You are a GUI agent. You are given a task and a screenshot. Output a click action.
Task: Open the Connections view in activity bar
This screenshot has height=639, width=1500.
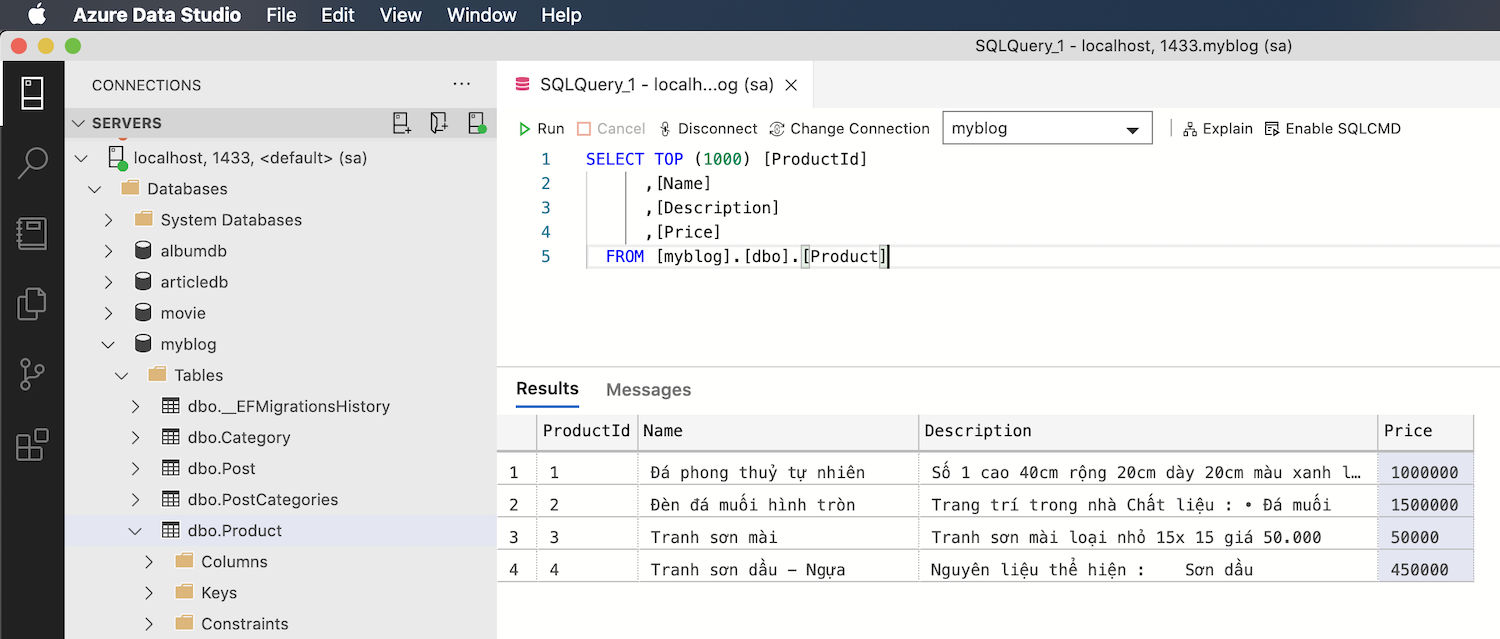[x=32, y=93]
